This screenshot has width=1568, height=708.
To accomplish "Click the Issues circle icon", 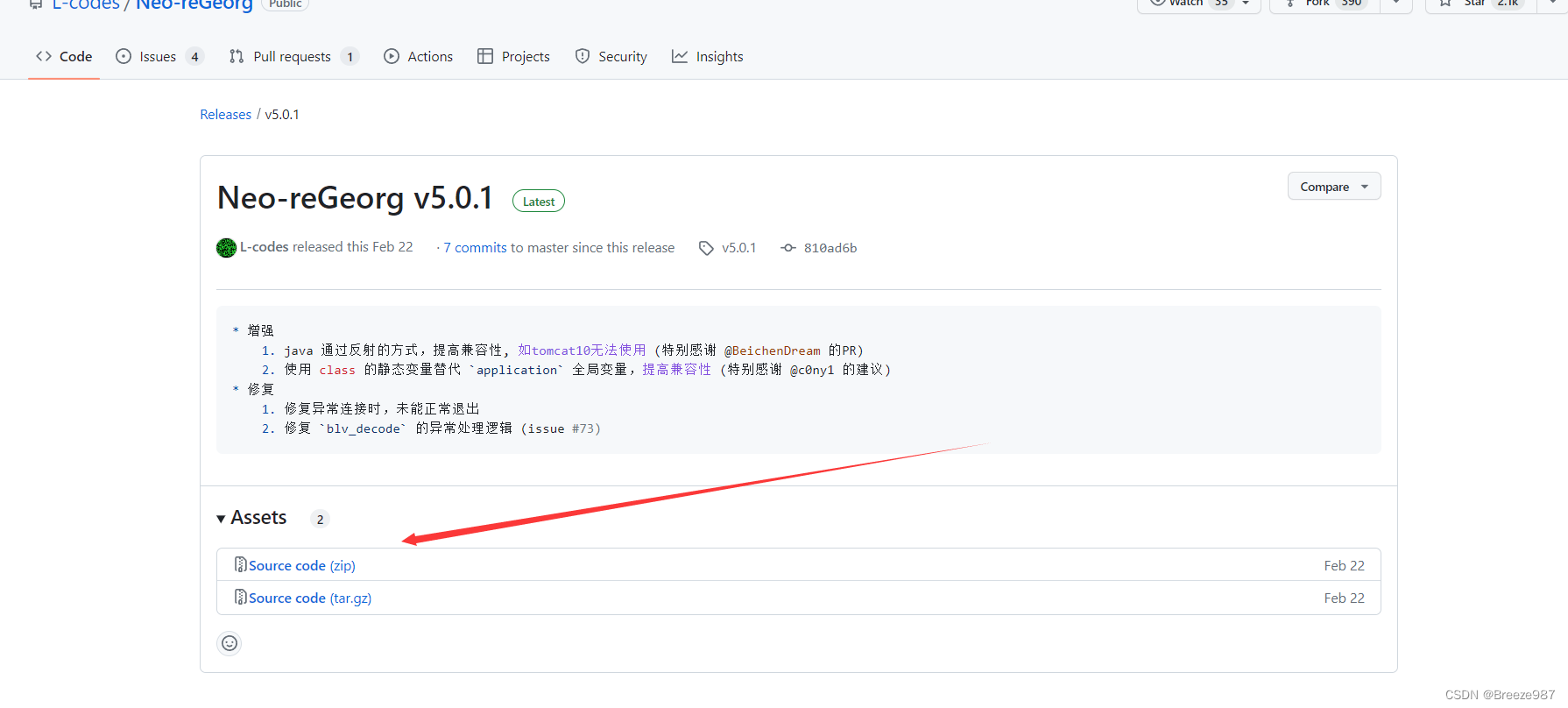I will [124, 56].
